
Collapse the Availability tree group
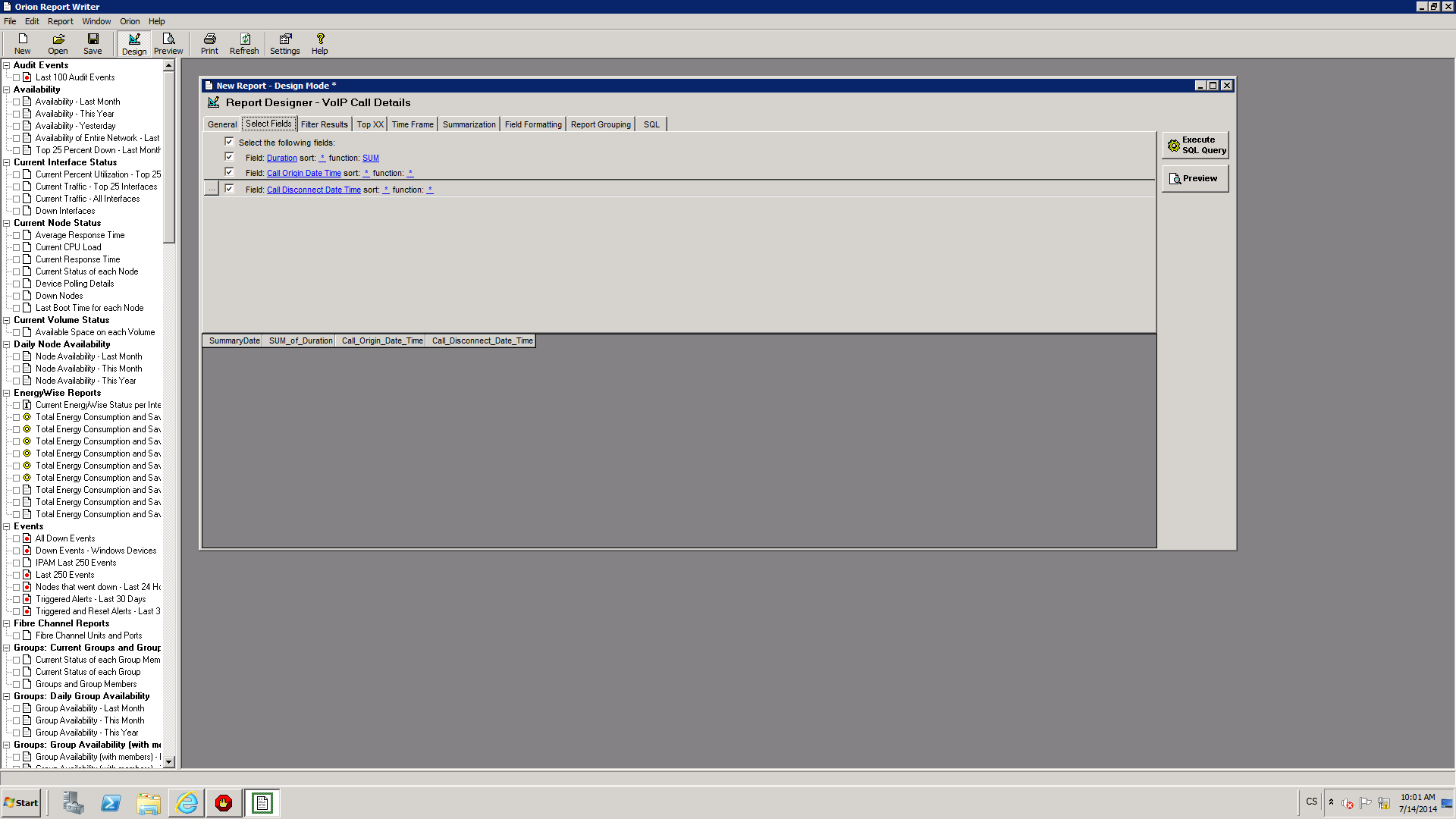[7, 89]
